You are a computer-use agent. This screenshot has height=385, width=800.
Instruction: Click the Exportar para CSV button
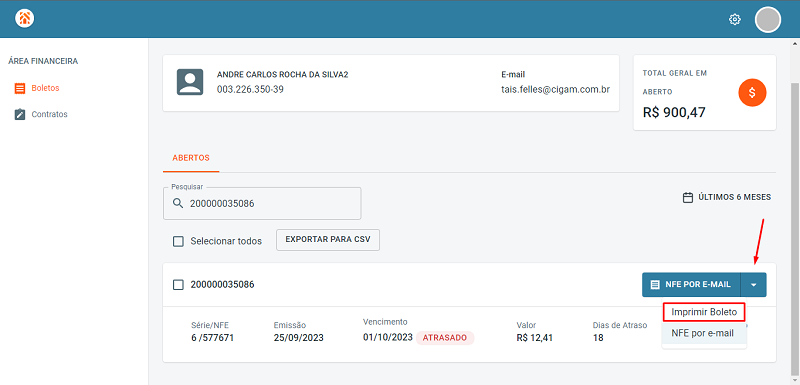pos(328,240)
